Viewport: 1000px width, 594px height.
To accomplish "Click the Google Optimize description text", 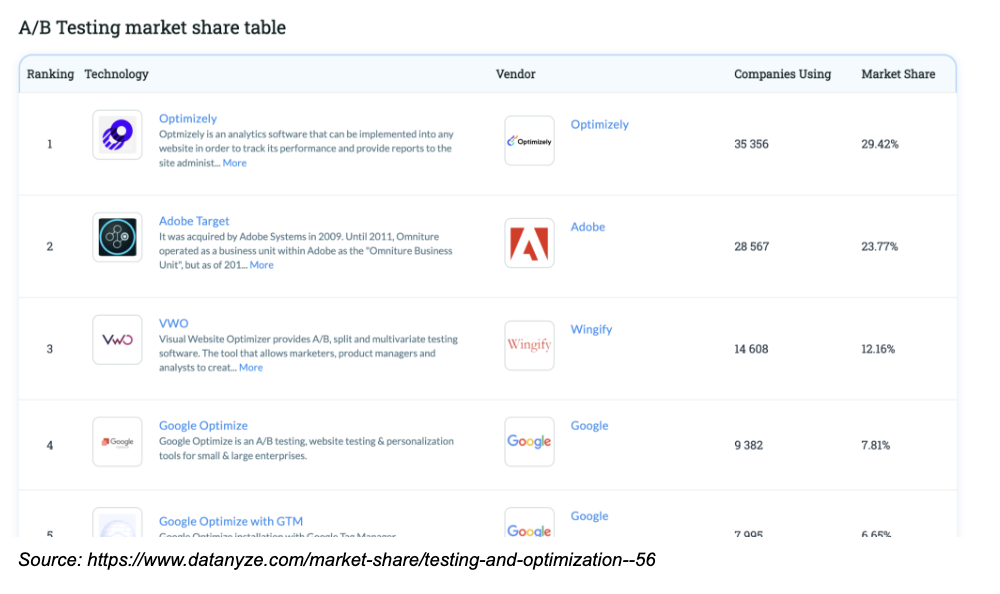I will (x=306, y=449).
